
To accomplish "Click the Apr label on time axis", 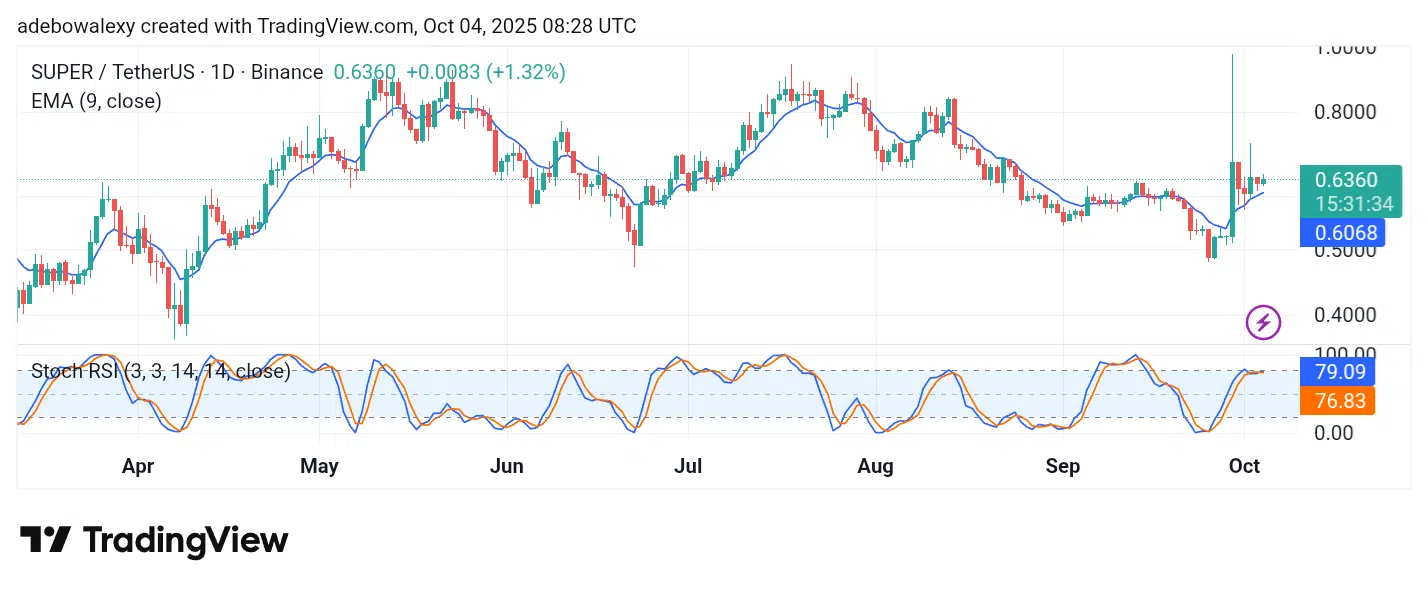I will pyautogui.click(x=138, y=466).
